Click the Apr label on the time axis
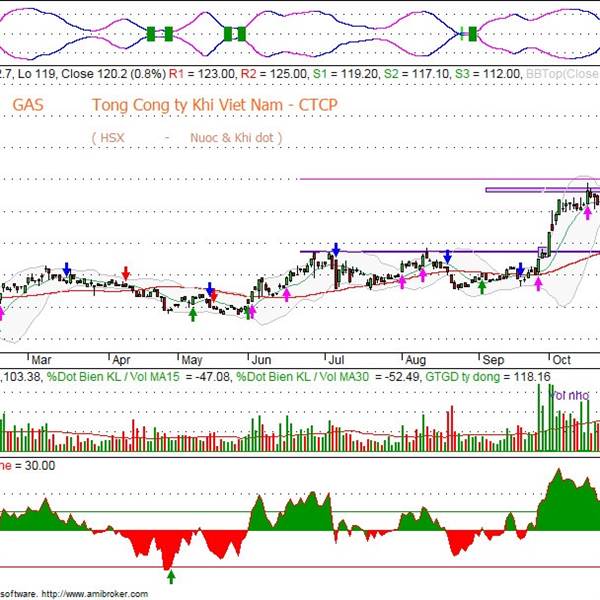Screen dimensions: 600x600 coord(121,360)
